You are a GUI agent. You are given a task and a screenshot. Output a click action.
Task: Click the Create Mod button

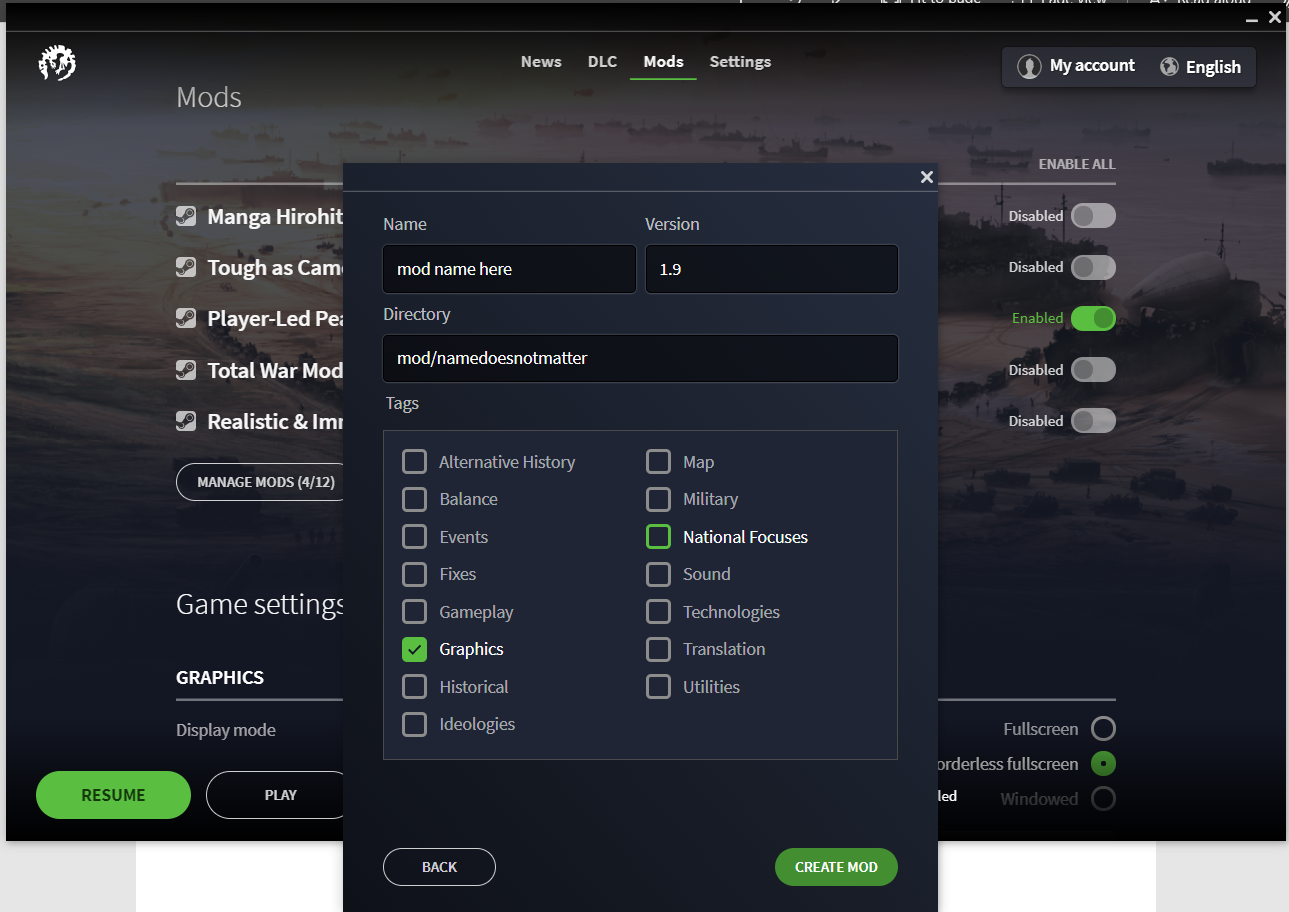836,867
